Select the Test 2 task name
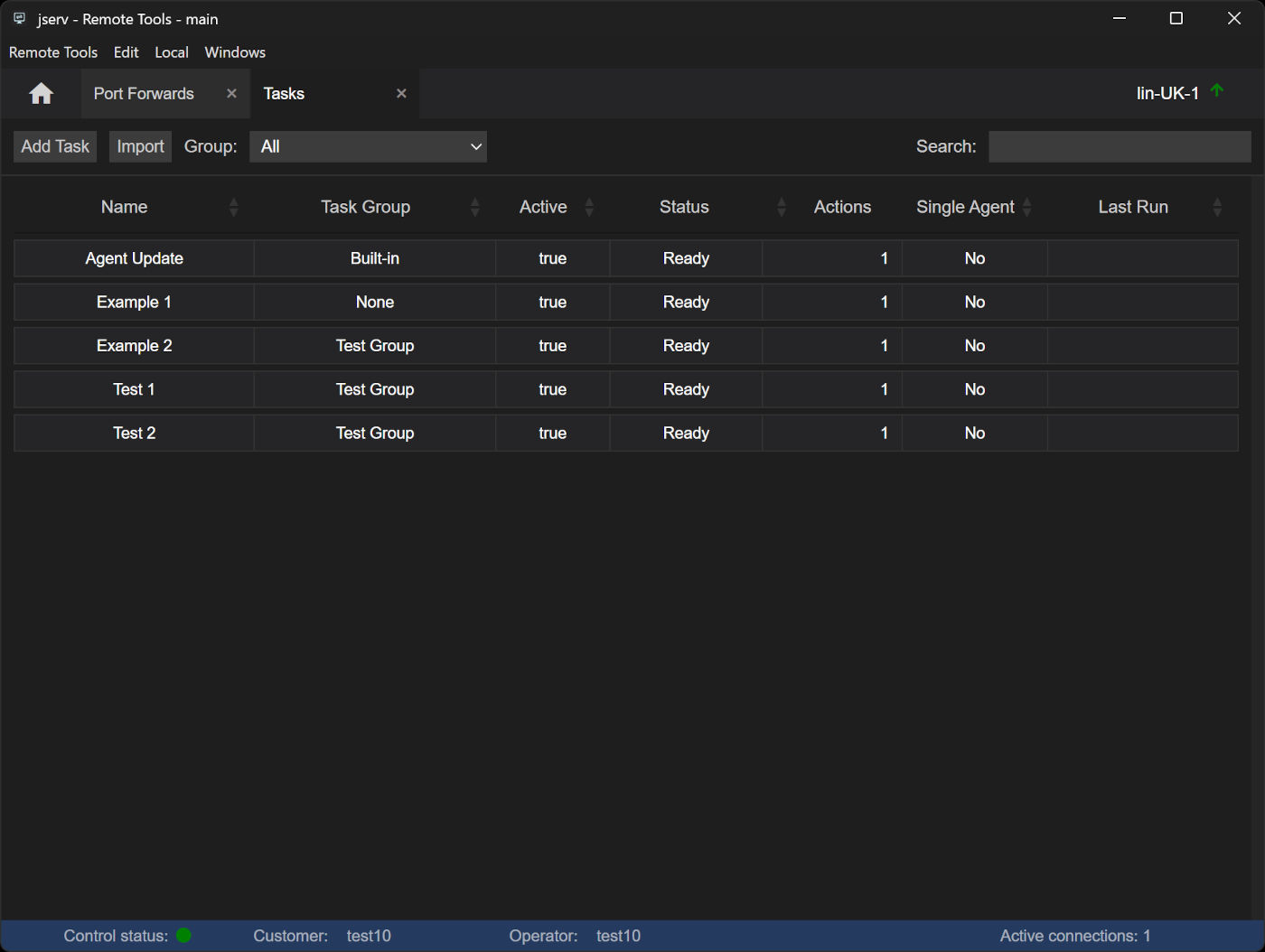The width and height of the screenshot is (1265, 952). click(x=134, y=434)
